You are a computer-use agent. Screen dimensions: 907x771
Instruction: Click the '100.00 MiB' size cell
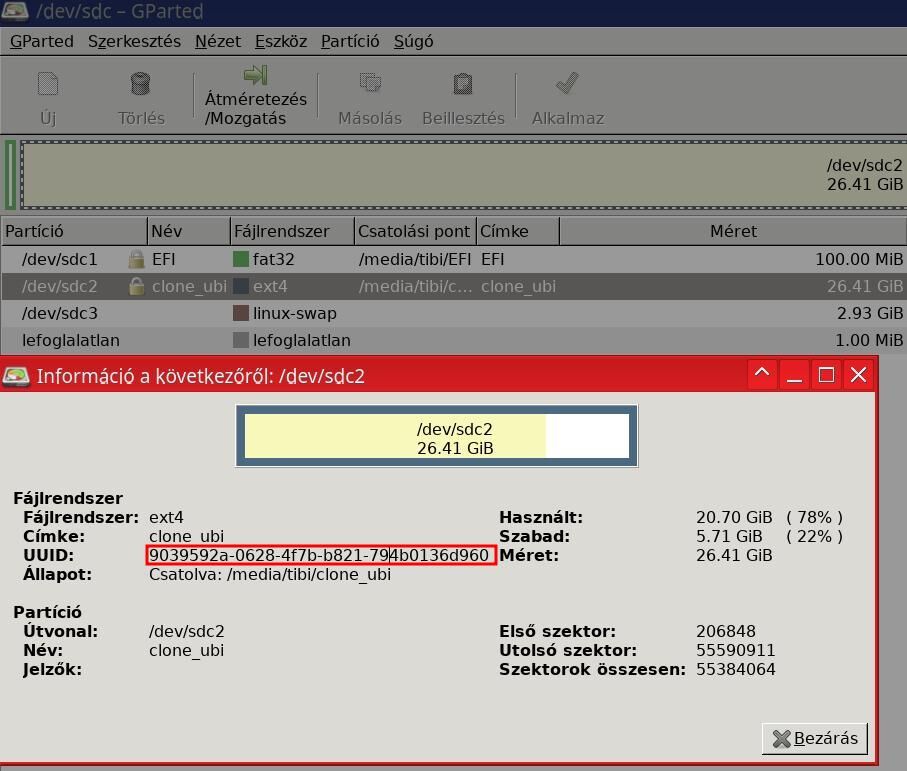[x=859, y=259]
